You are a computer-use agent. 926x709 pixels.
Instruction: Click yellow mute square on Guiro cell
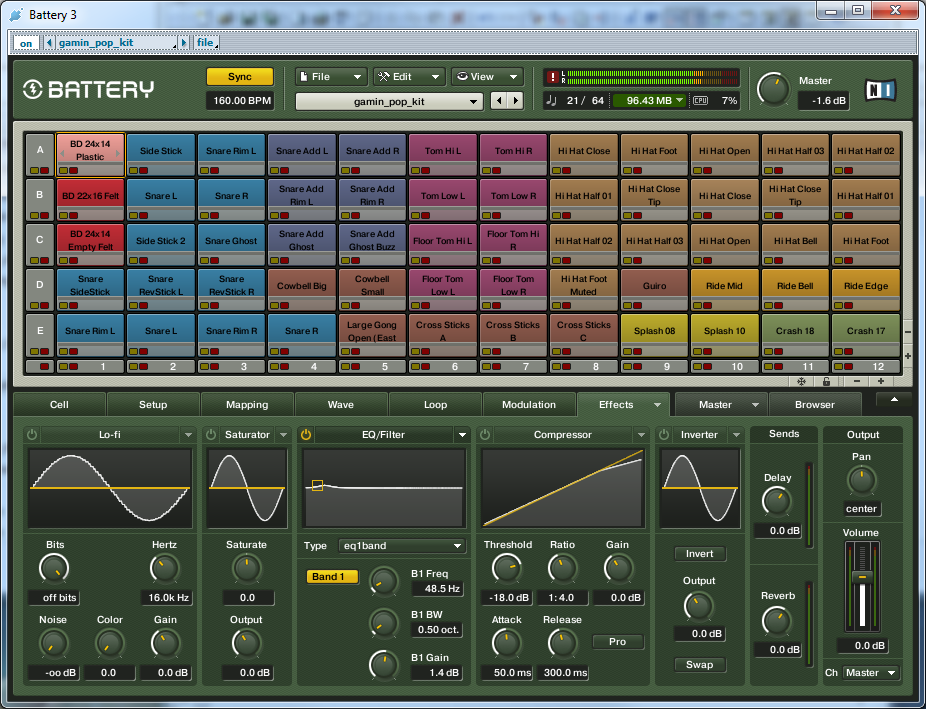pos(627,306)
